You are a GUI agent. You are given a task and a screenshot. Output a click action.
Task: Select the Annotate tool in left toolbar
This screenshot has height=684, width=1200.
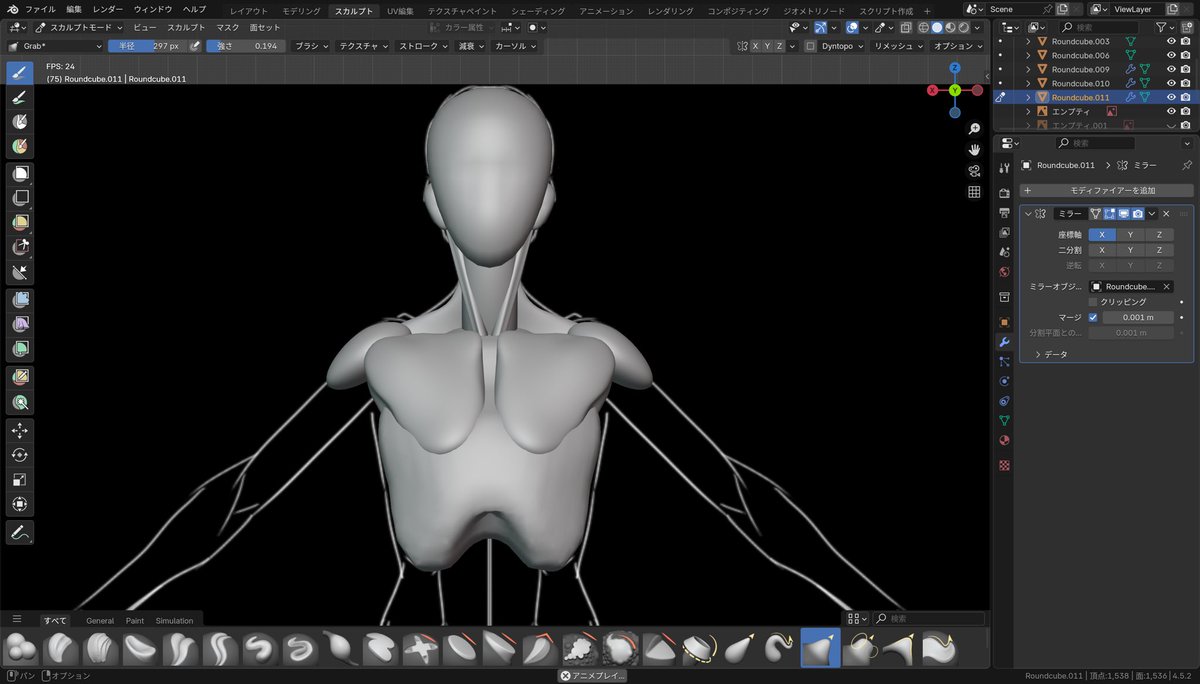[19, 533]
